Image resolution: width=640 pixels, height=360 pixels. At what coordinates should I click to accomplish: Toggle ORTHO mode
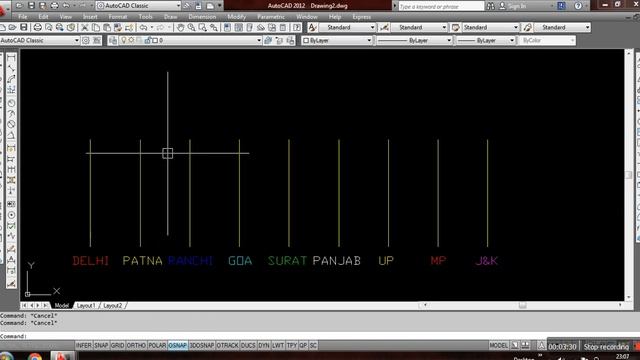(x=136, y=345)
